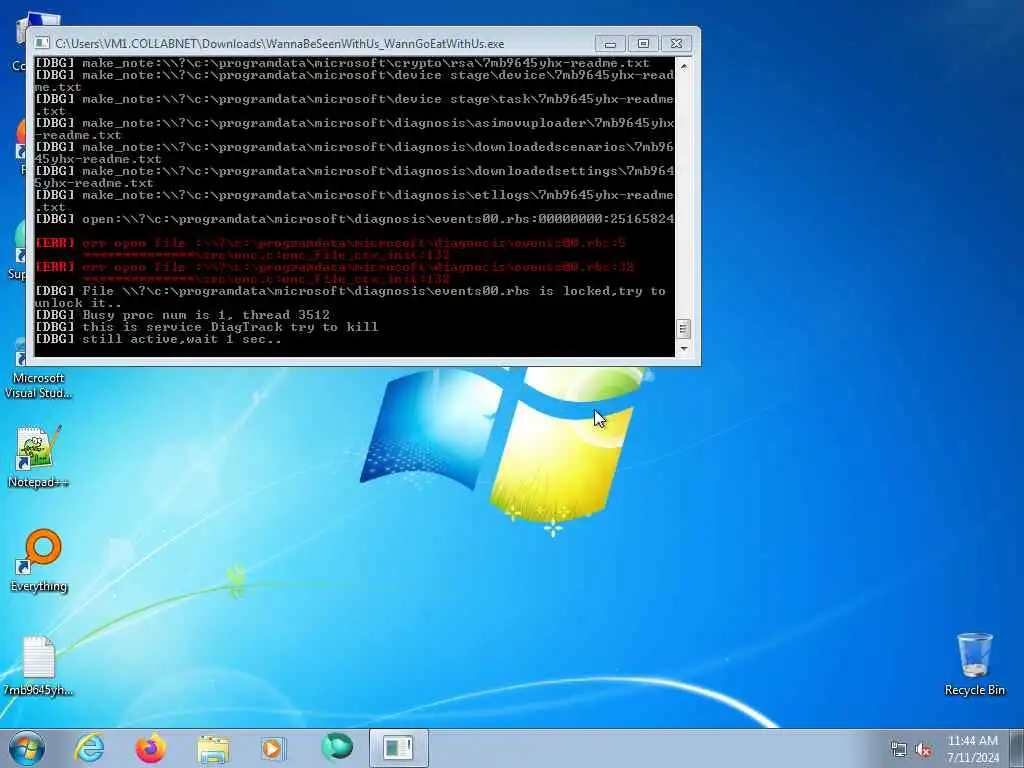The image size is (1024, 768).
Task: Select the running console program taskbar button
Action: click(x=398, y=748)
